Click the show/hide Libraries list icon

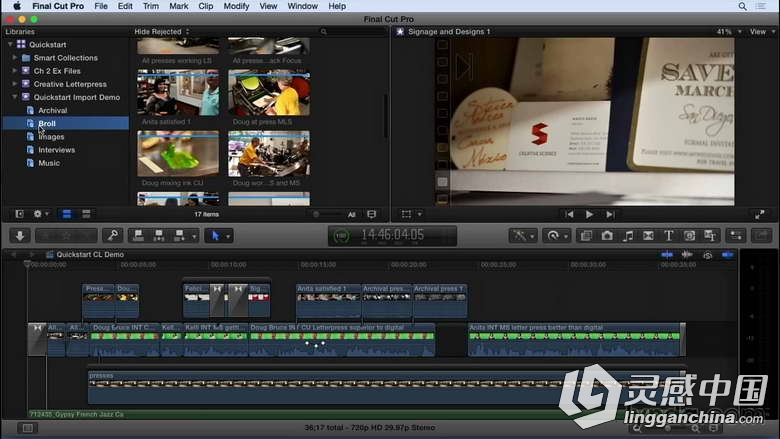(19, 214)
